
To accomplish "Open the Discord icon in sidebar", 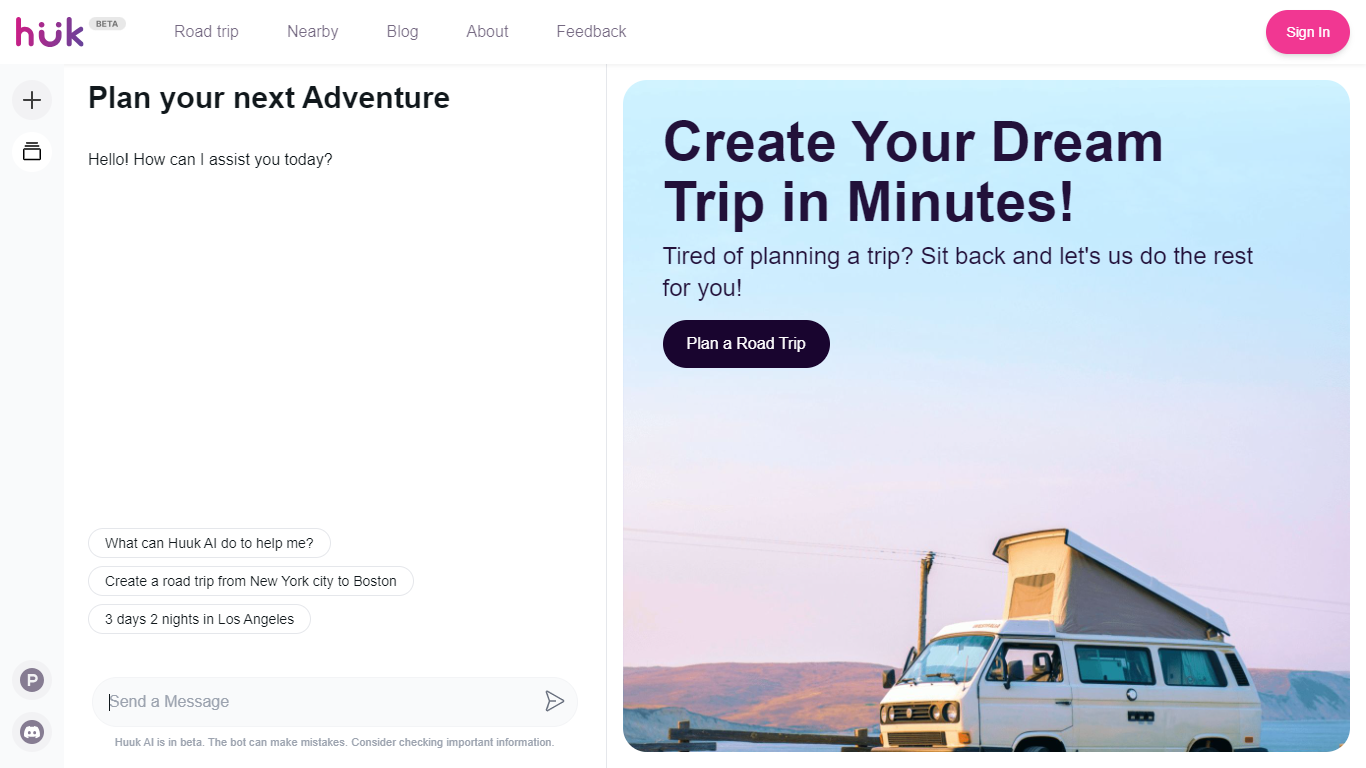I will (32, 732).
